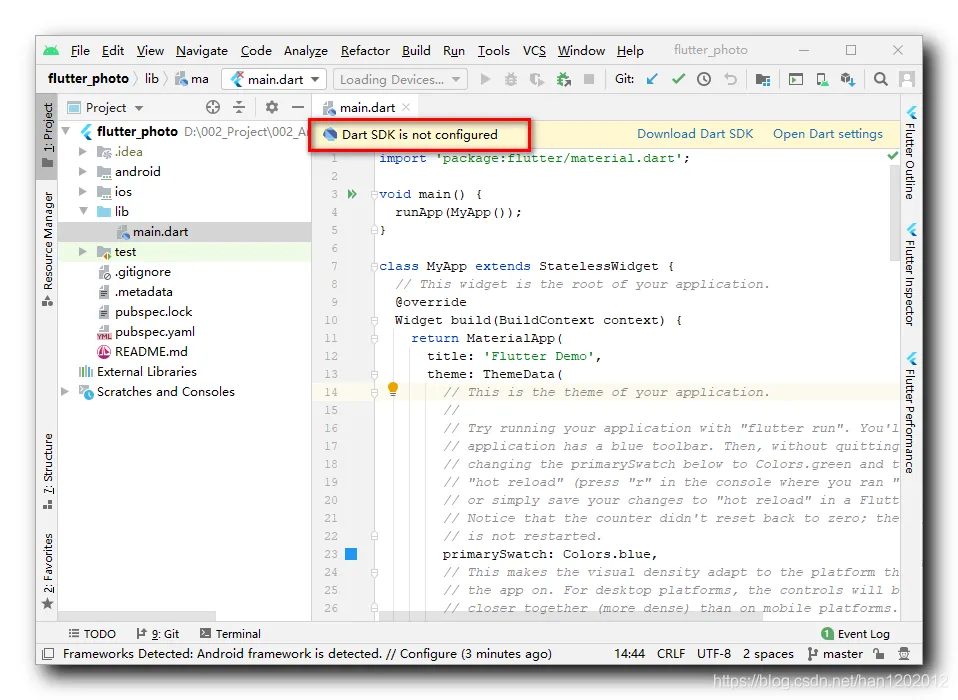Open Project Structure icon in toolbar
This screenshot has height=700, width=958.
pyautogui.click(x=762, y=79)
